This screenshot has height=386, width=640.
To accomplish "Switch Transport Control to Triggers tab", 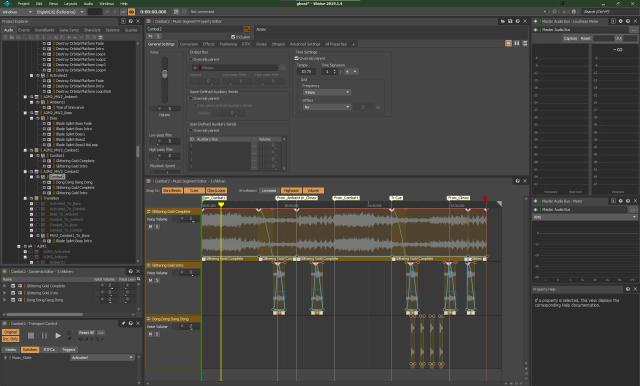I will (69, 350).
